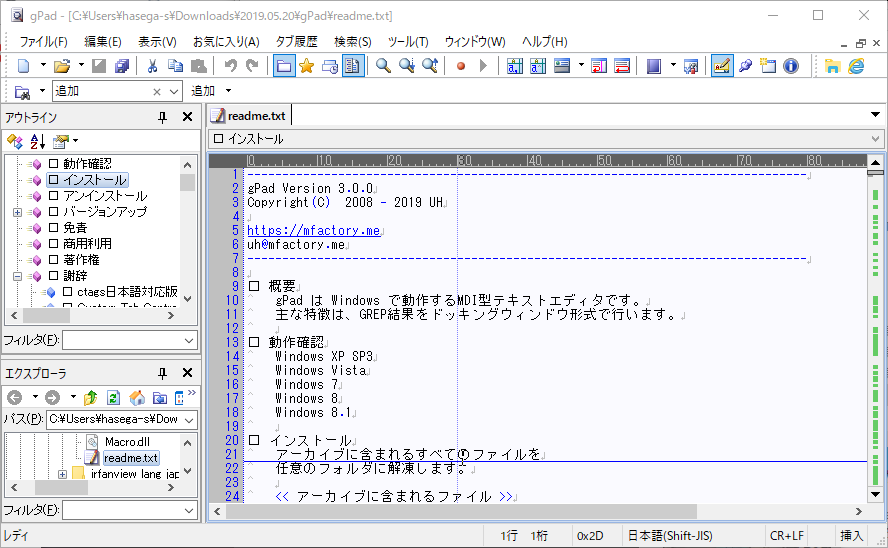Open the https://mfactory.me link
The height and width of the screenshot is (548, 888).
313,230
